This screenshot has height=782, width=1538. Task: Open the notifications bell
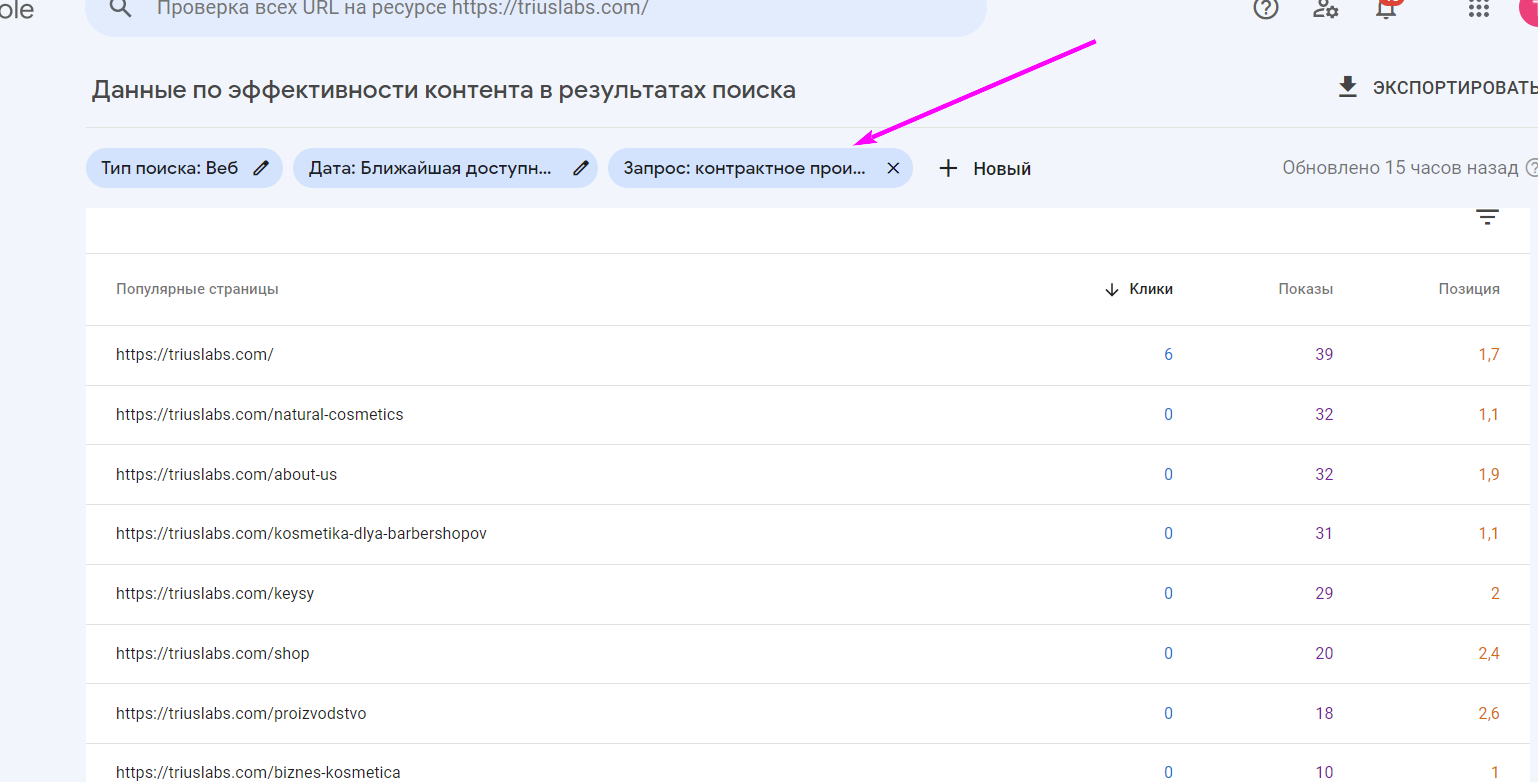[1386, 8]
